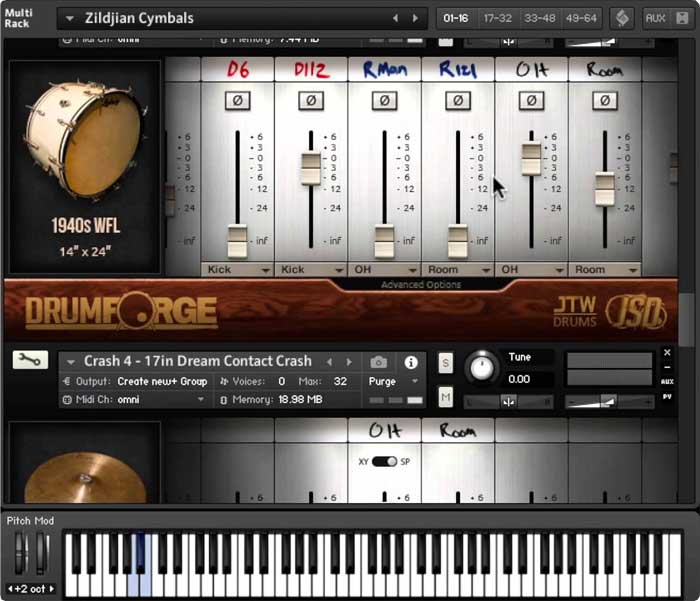The image size is (700, 601).
Task: Invert phase on the D6 channel
Action: [238, 100]
